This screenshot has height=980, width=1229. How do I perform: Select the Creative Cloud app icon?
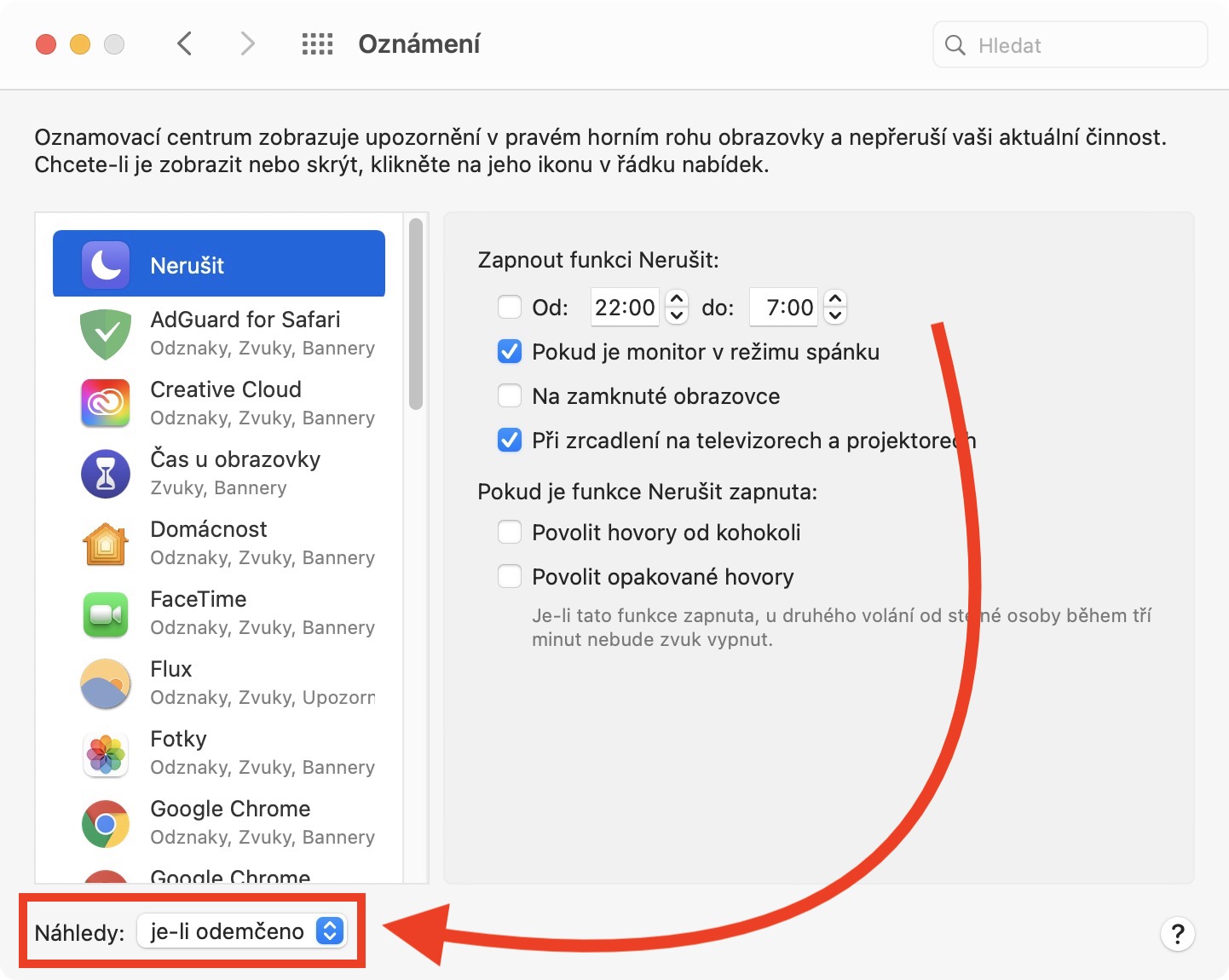(x=106, y=403)
